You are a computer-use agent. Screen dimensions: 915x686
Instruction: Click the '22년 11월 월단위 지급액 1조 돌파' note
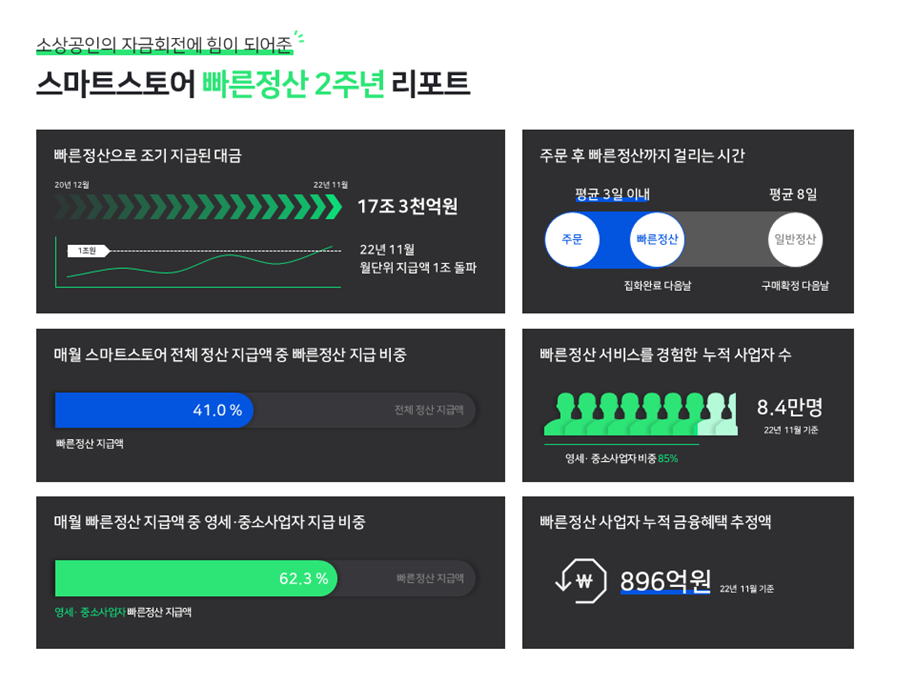[x=418, y=258]
